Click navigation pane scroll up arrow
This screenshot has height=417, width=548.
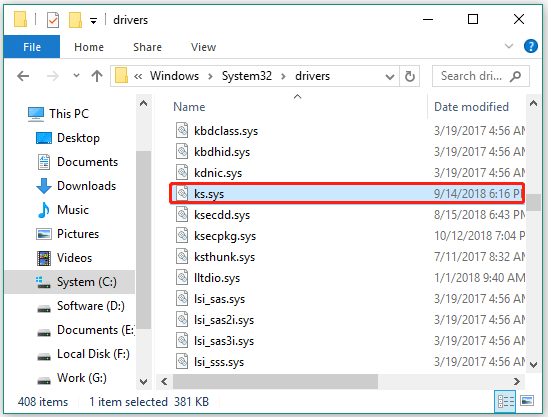pos(143,103)
